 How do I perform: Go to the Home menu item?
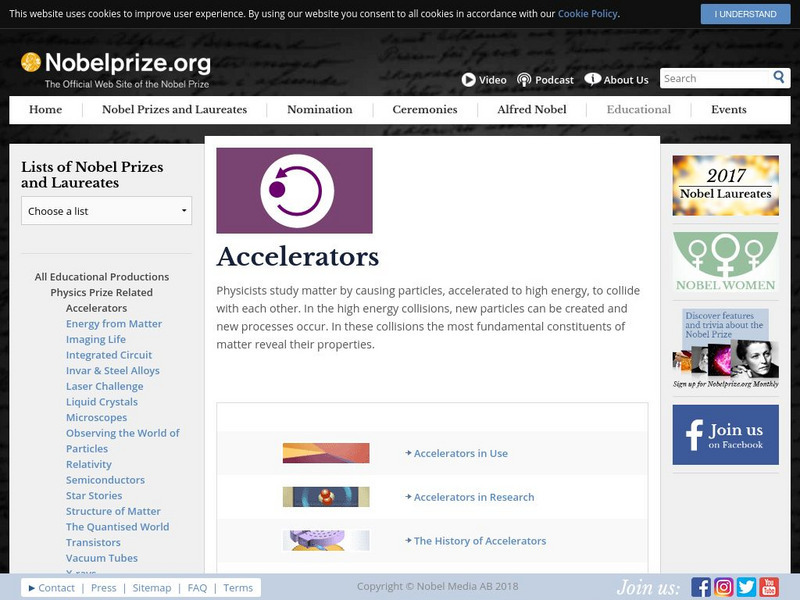click(x=45, y=110)
